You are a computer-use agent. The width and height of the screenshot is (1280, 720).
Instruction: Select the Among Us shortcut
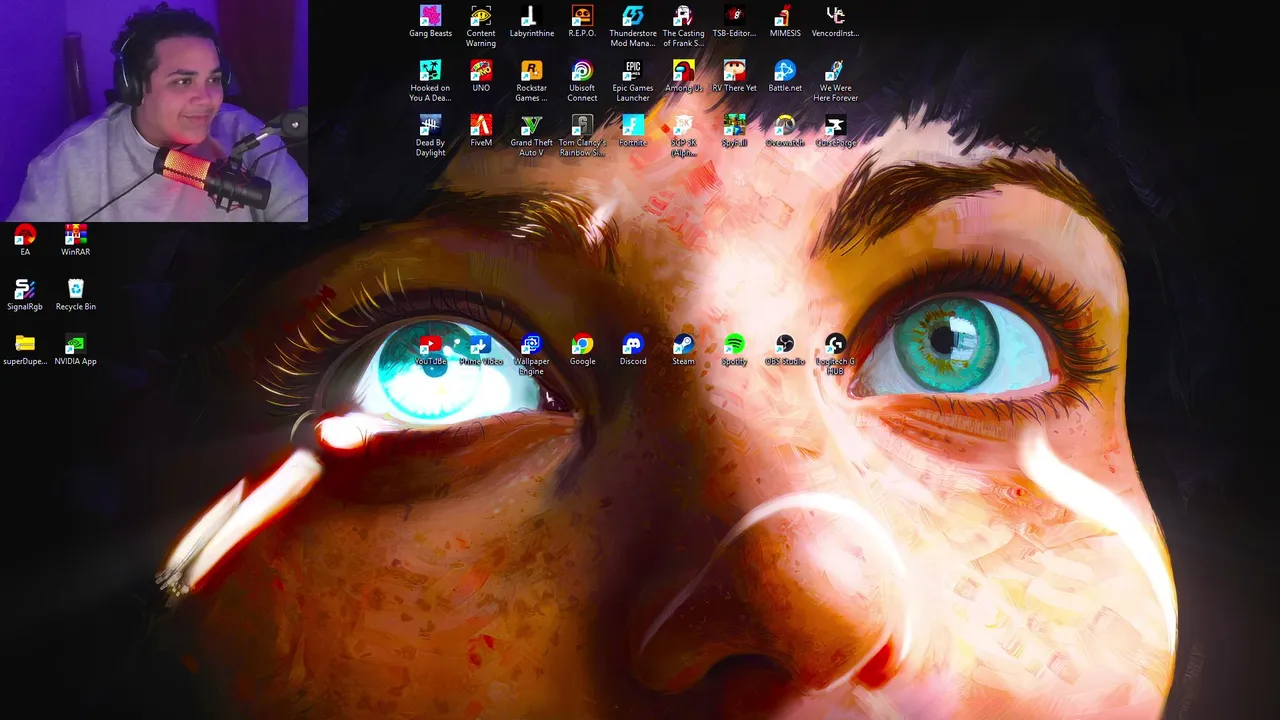pyautogui.click(x=683, y=76)
